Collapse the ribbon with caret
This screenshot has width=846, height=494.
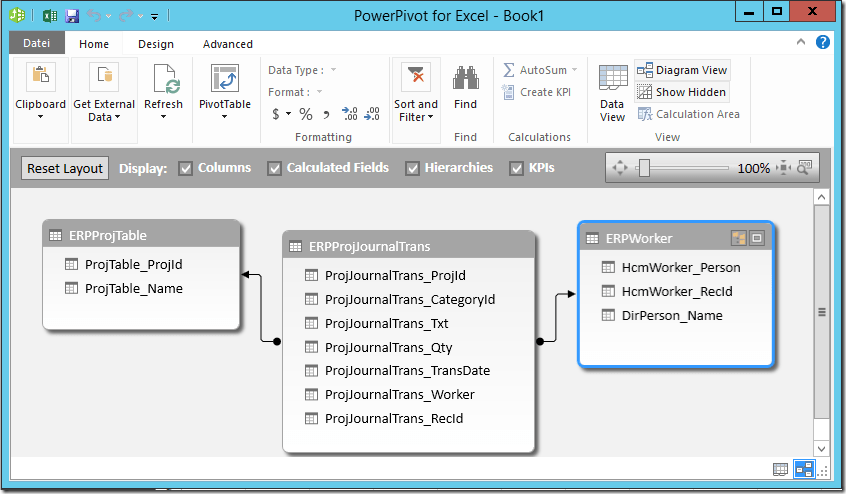801,42
